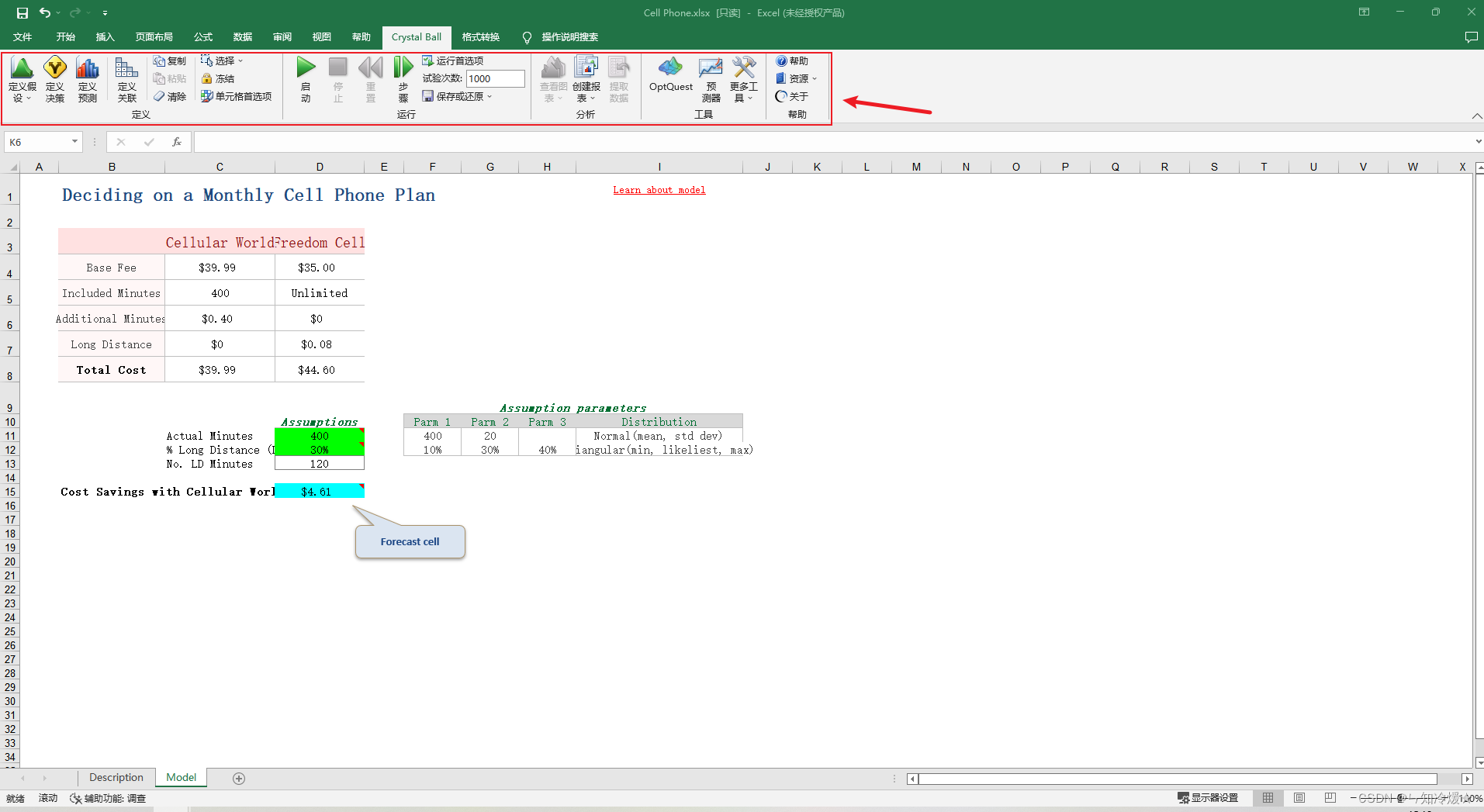The image size is (1484, 812).
Task: Switch to Home (开始) tab
Action: (65, 36)
